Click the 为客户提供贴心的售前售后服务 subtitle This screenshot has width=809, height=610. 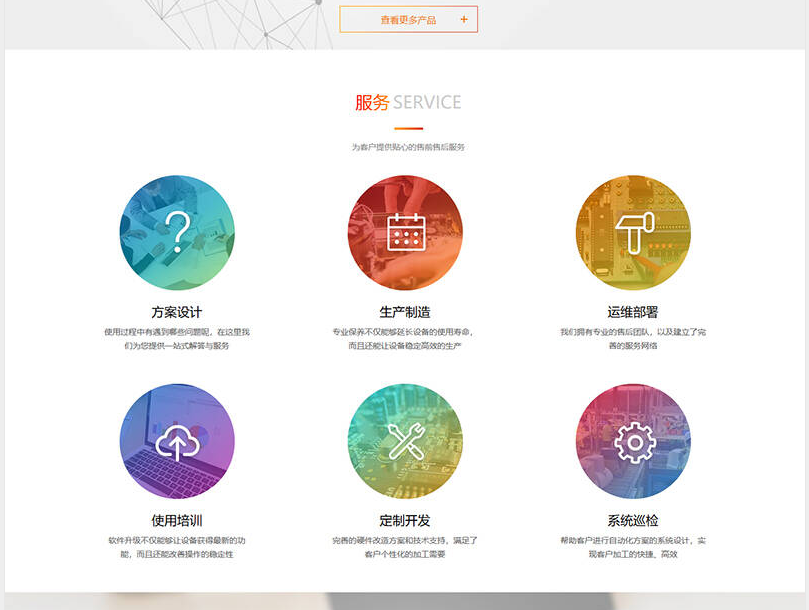(408, 147)
